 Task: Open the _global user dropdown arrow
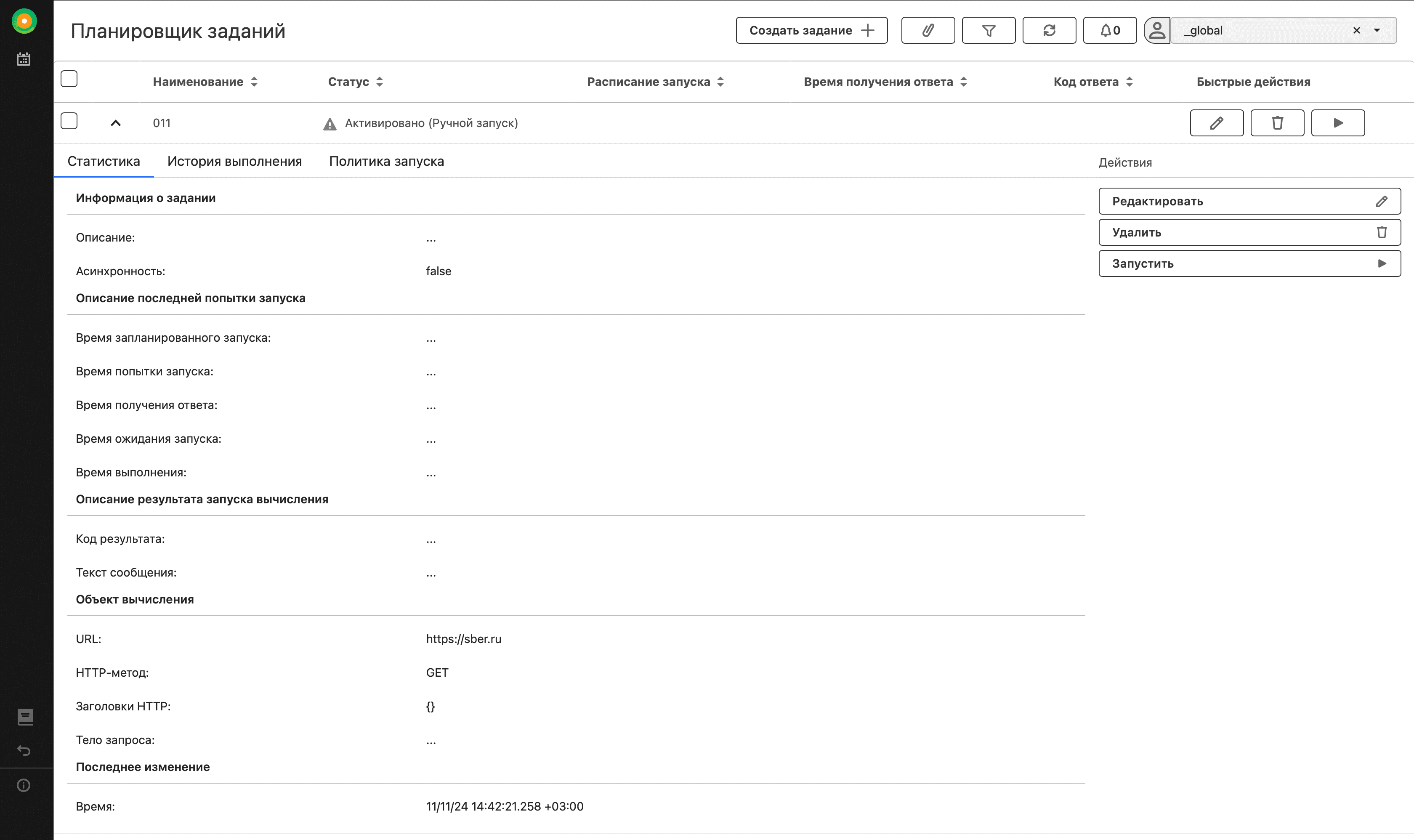1377,31
